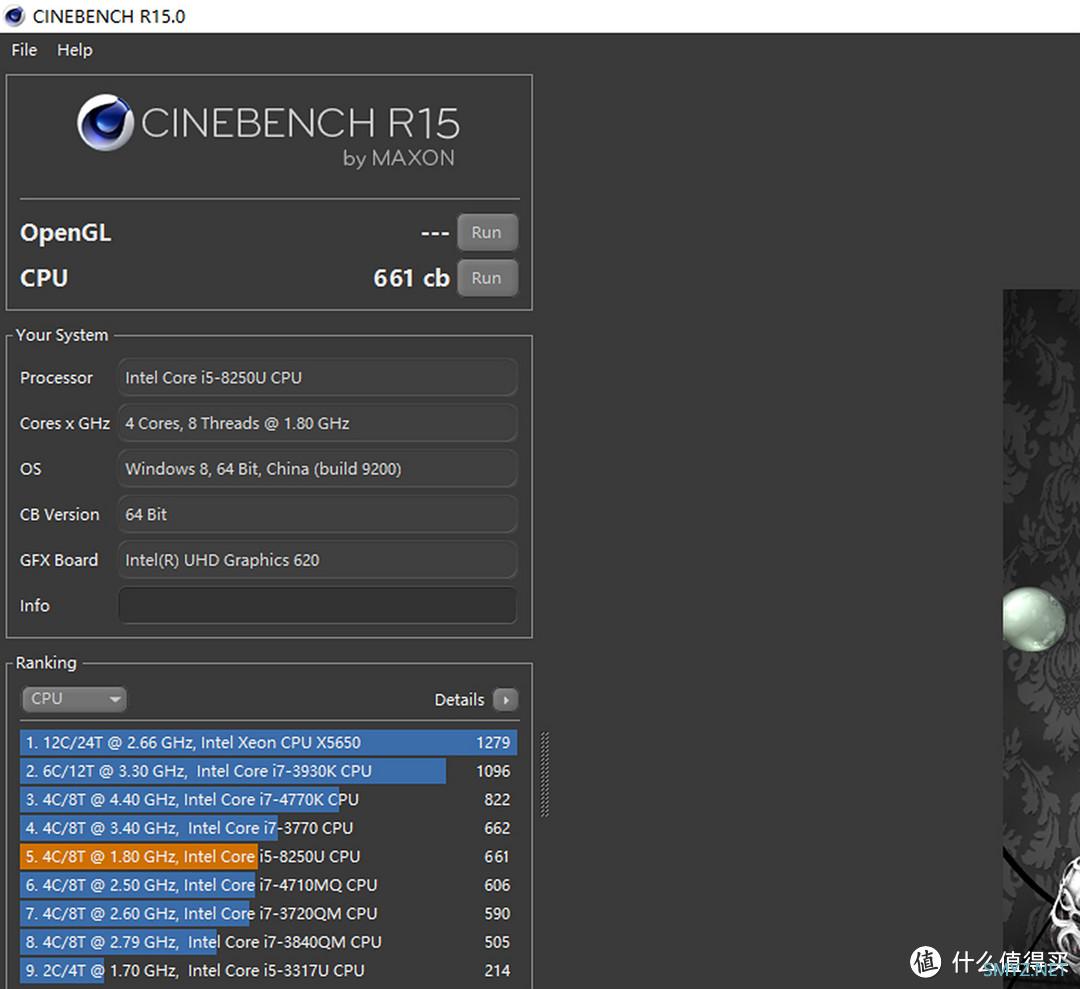1080x989 pixels.
Task: Click the Cores x GHz value field
Action: (x=318, y=423)
